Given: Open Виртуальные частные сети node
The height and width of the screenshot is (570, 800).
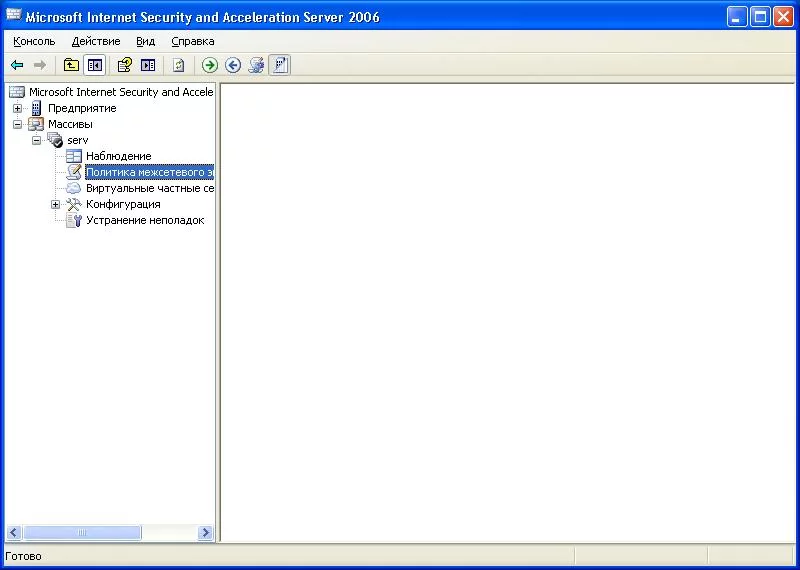Looking at the screenshot, I should point(149,188).
